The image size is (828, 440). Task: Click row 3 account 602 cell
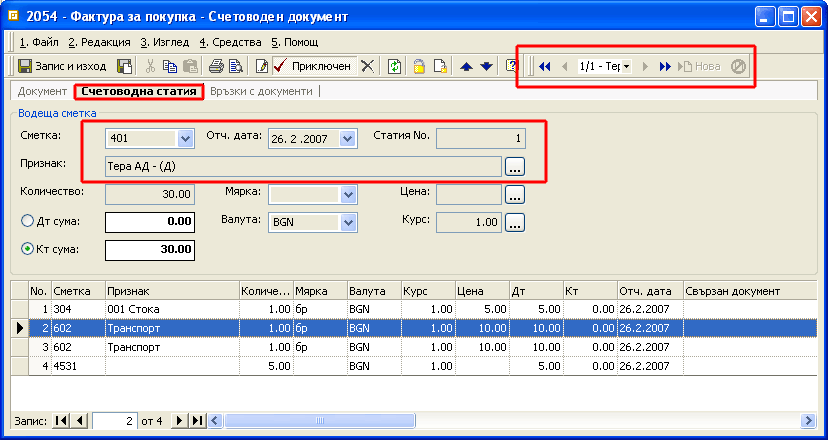point(78,347)
